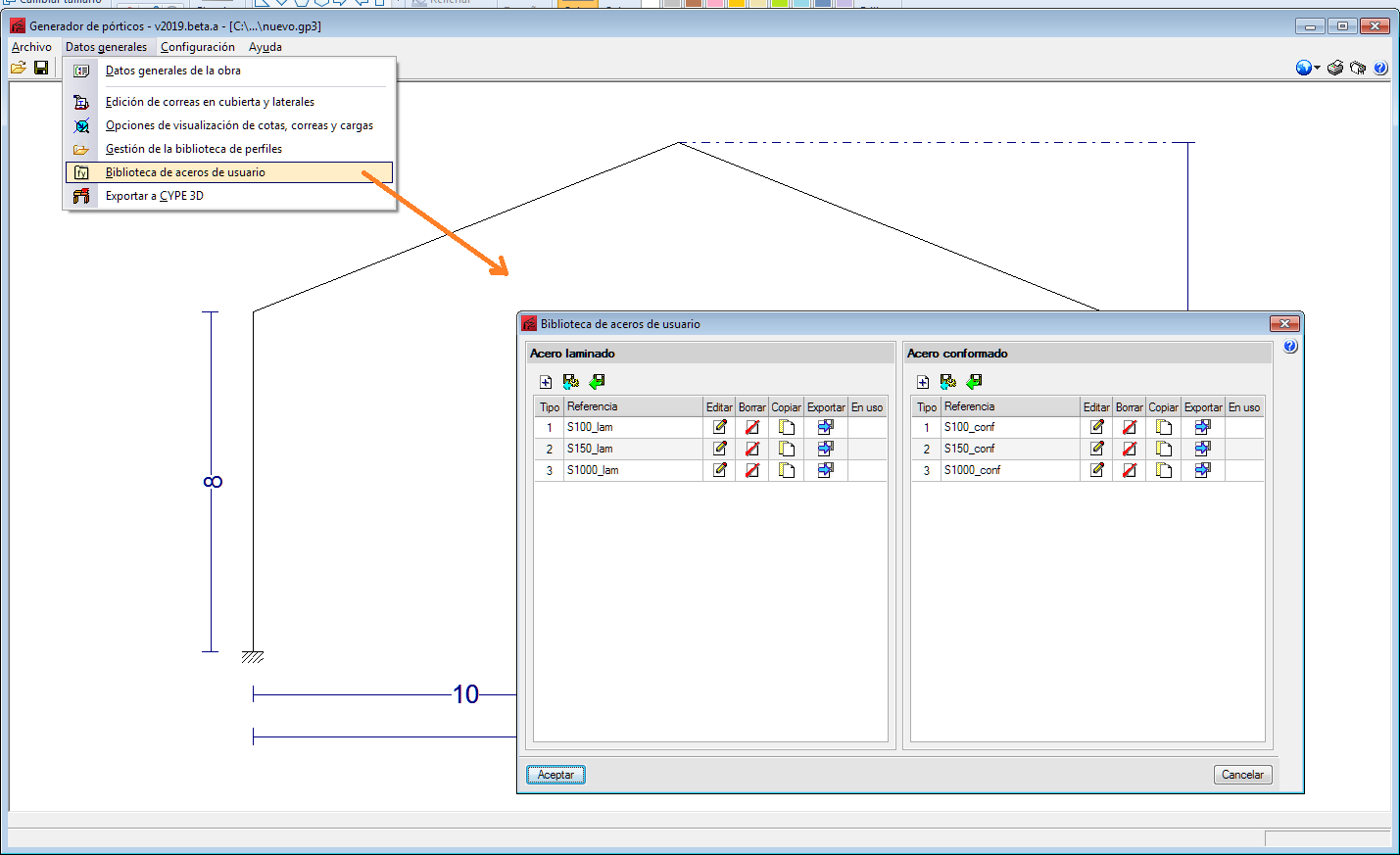Choose Edición de correas en cubierta y laterales
This screenshot has width=1400, height=855.
click(229, 102)
